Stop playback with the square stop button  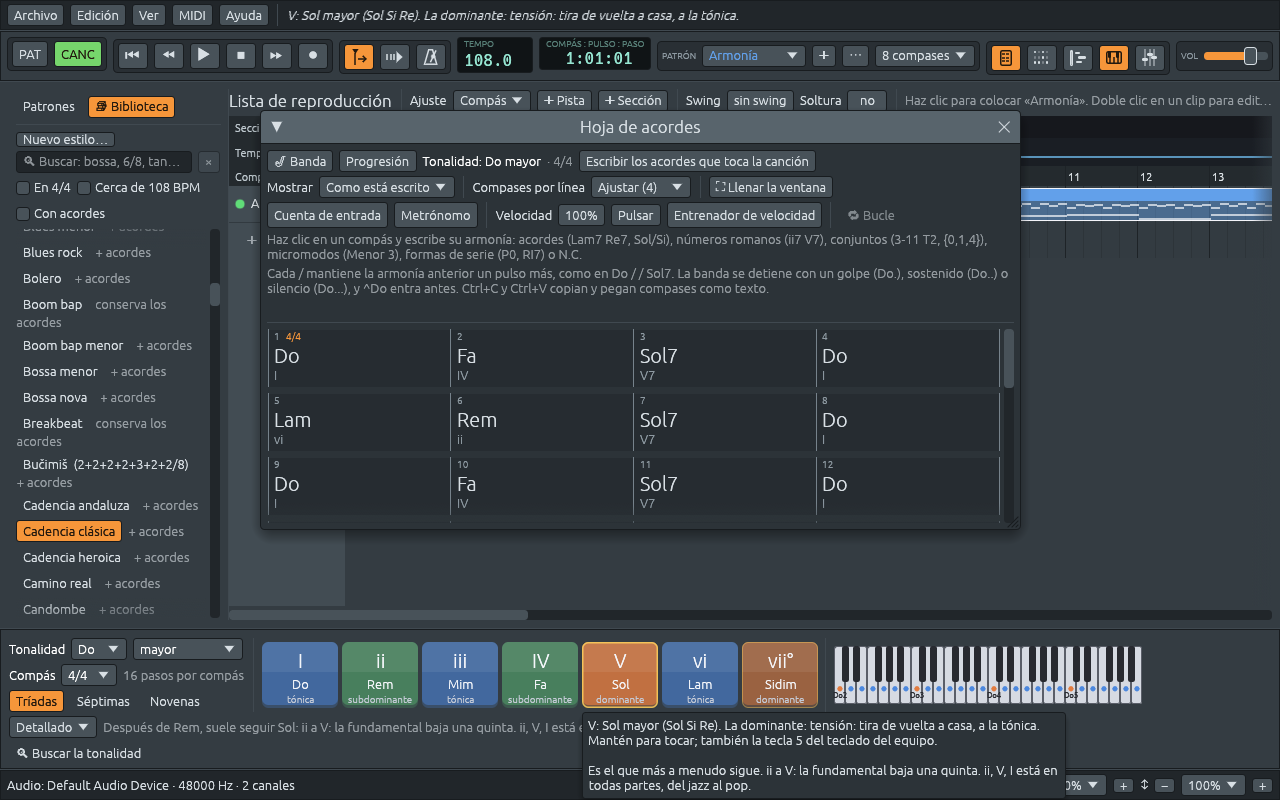pos(240,55)
